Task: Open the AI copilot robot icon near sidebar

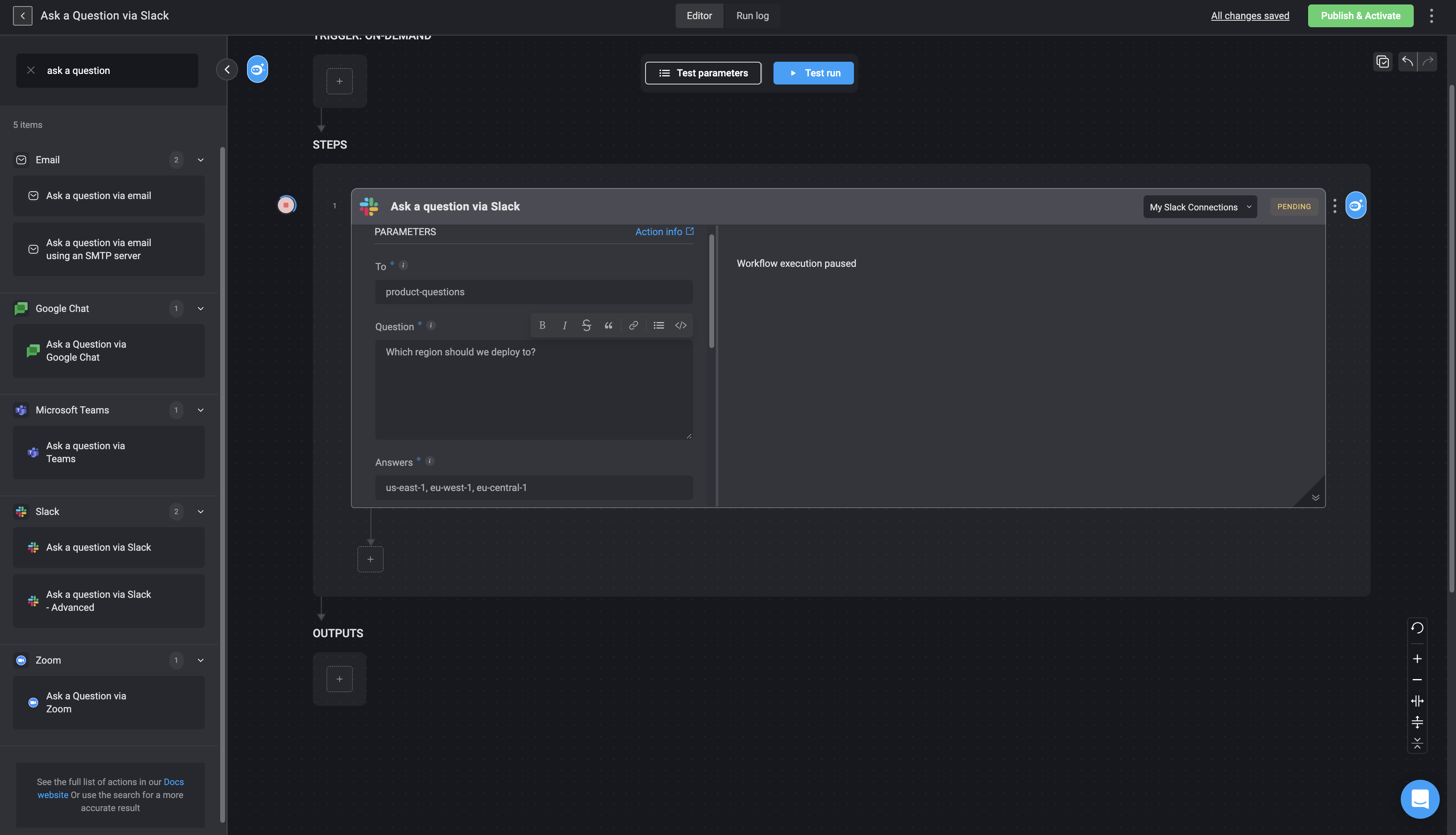Action: [x=258, y=69]
